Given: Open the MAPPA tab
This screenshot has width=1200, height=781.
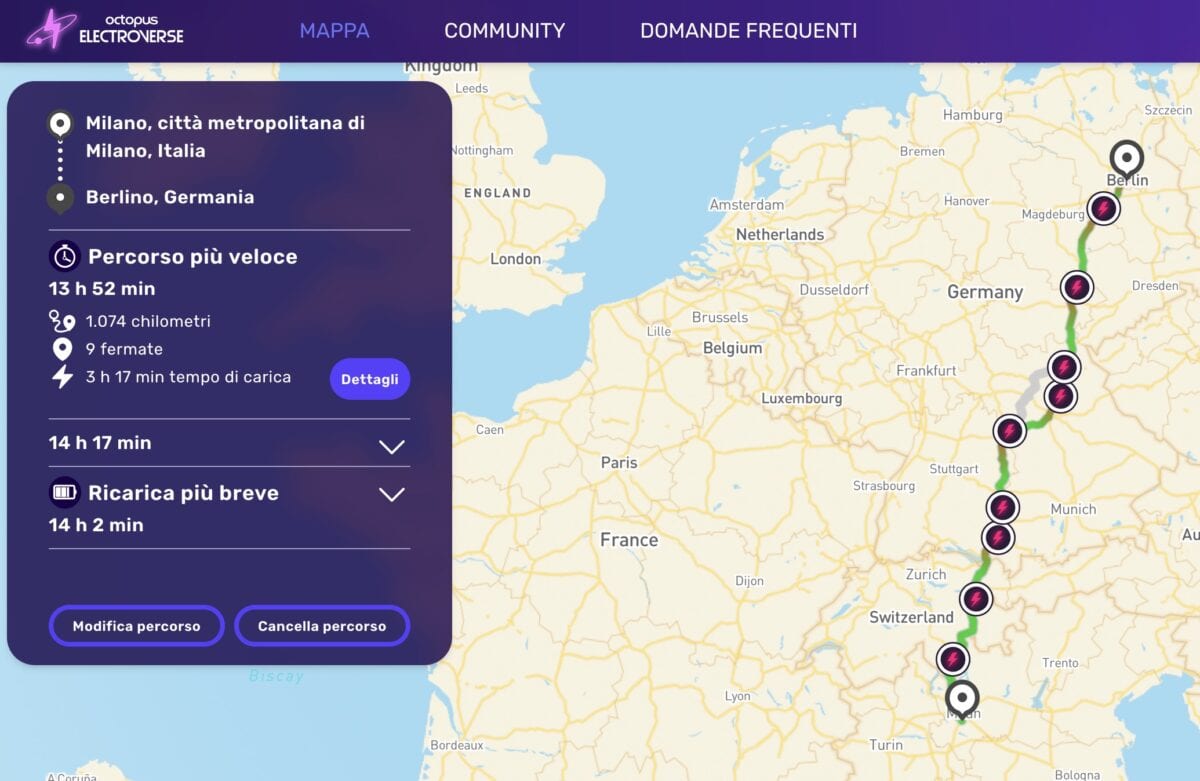Looking at the screenshot, I should pyautogui.click(x=334, y=31).
